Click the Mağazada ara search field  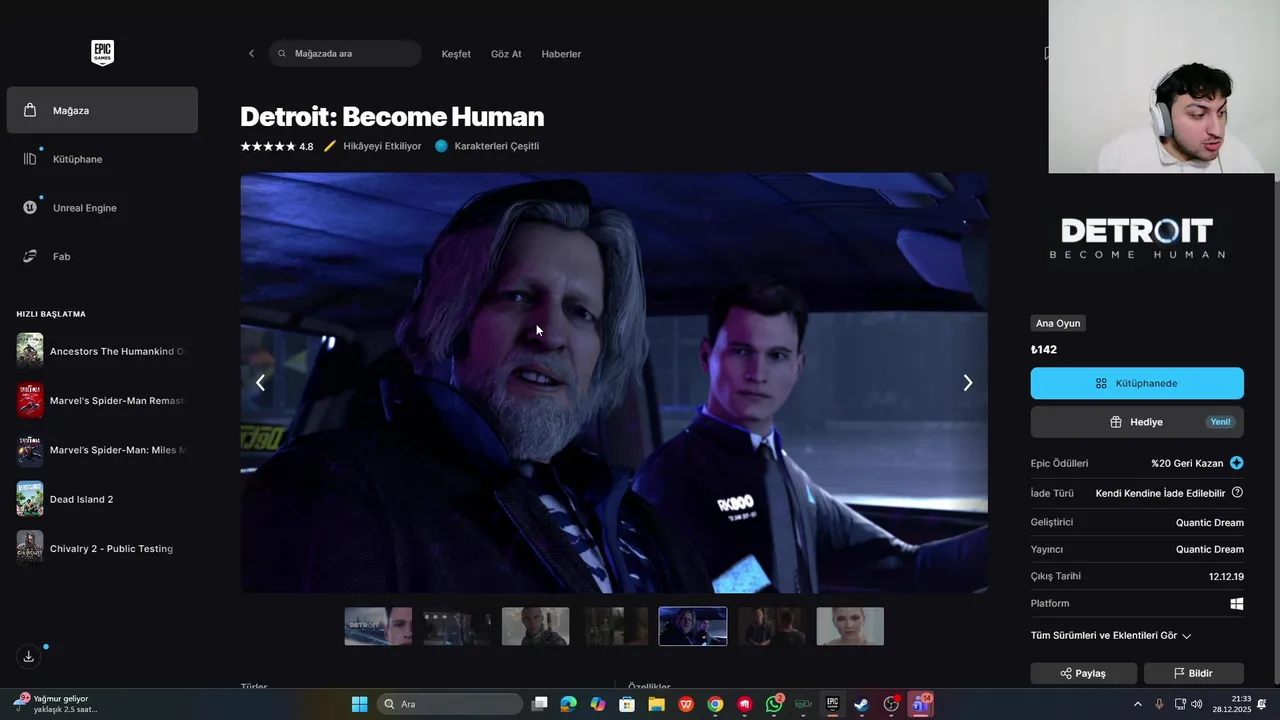pos(345,54)
